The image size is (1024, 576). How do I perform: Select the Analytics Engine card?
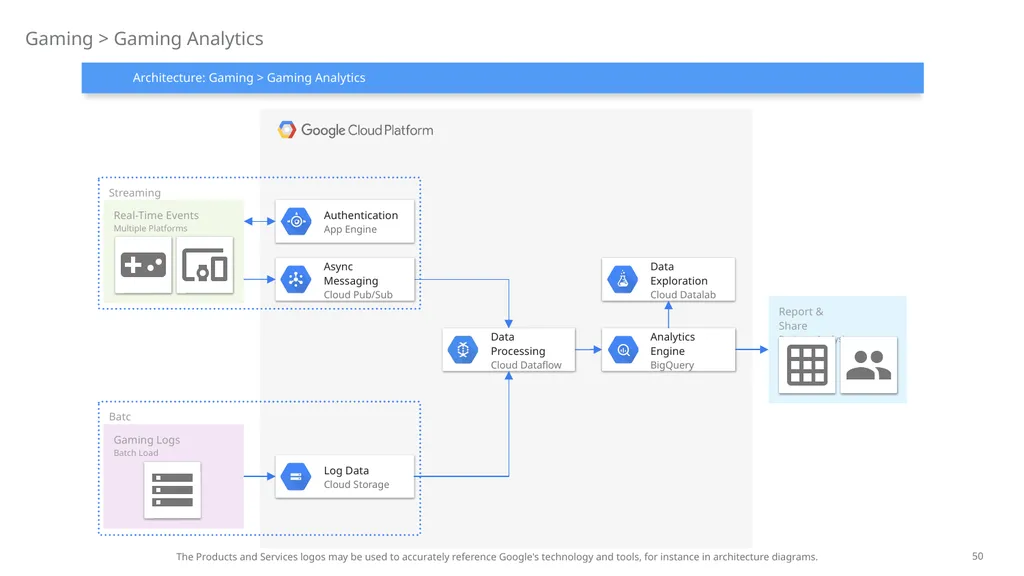668,350
